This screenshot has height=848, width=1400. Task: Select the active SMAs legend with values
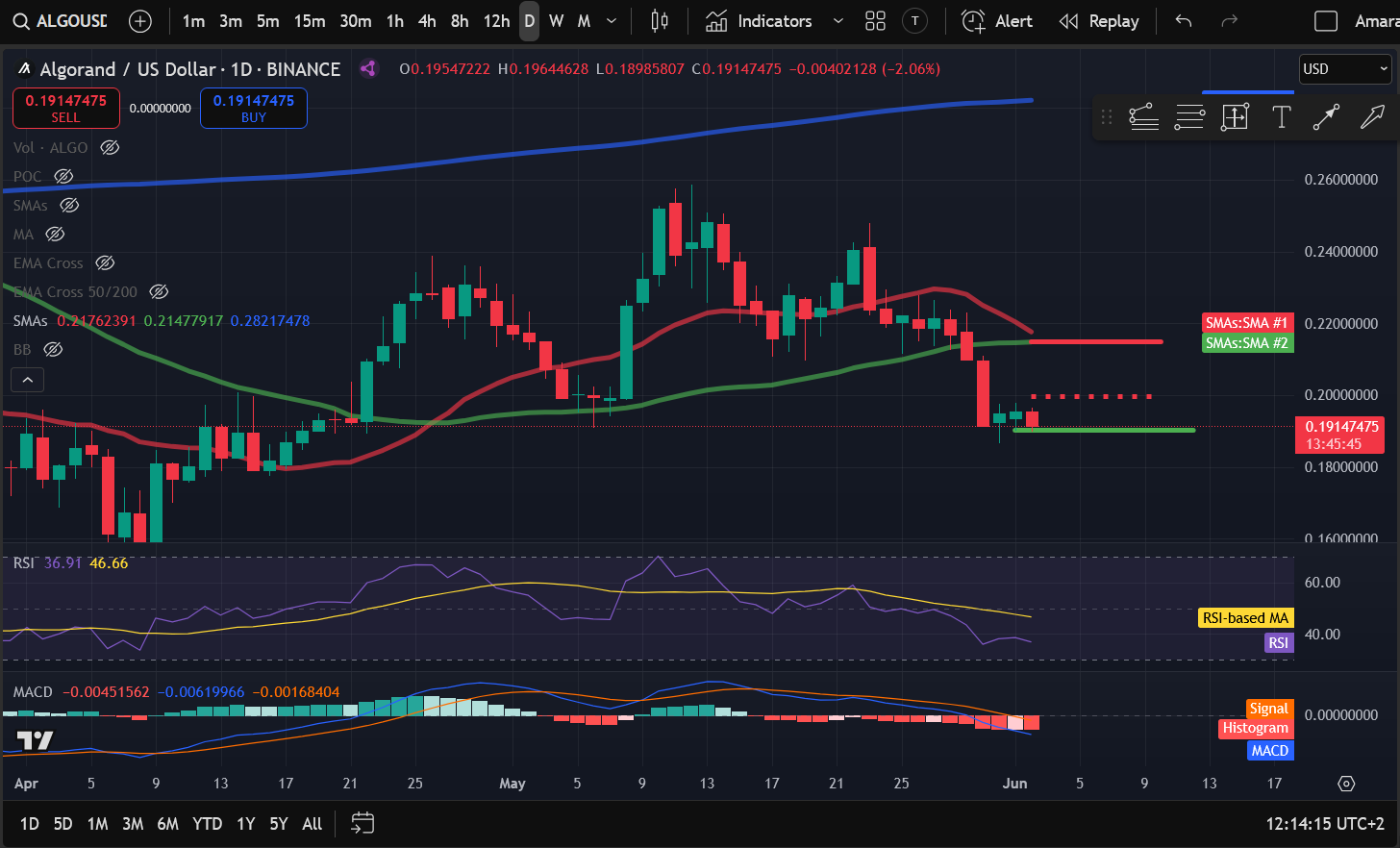point(162,321)
